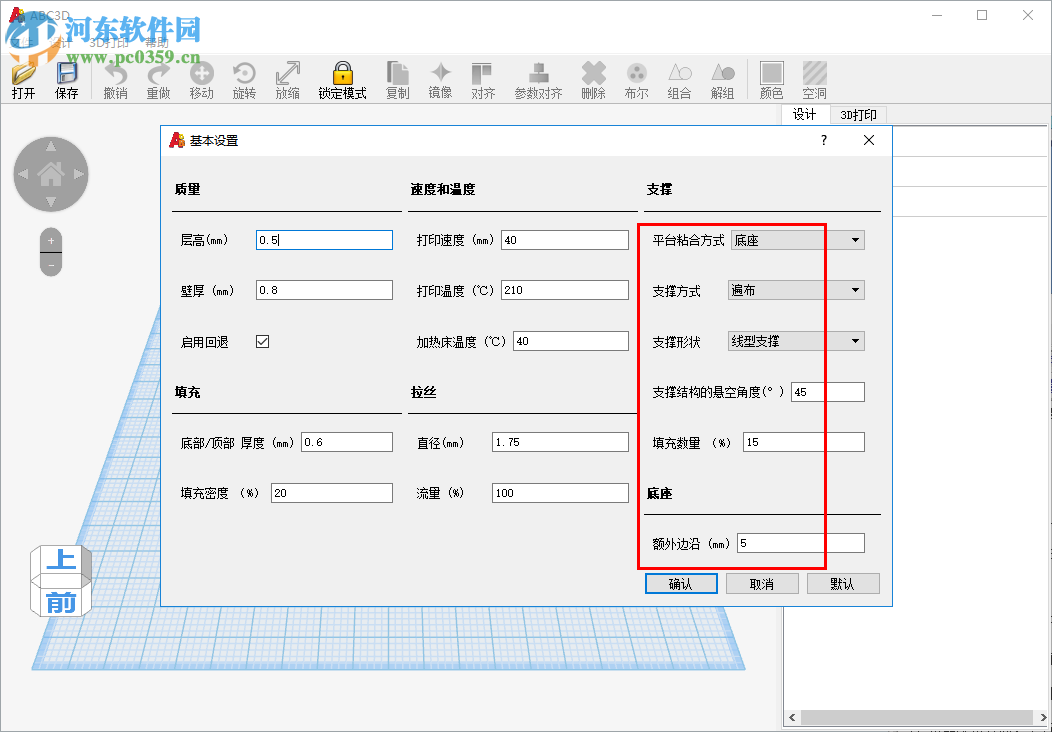
Task: Click the 取消 button
Action: pos(761,584)
